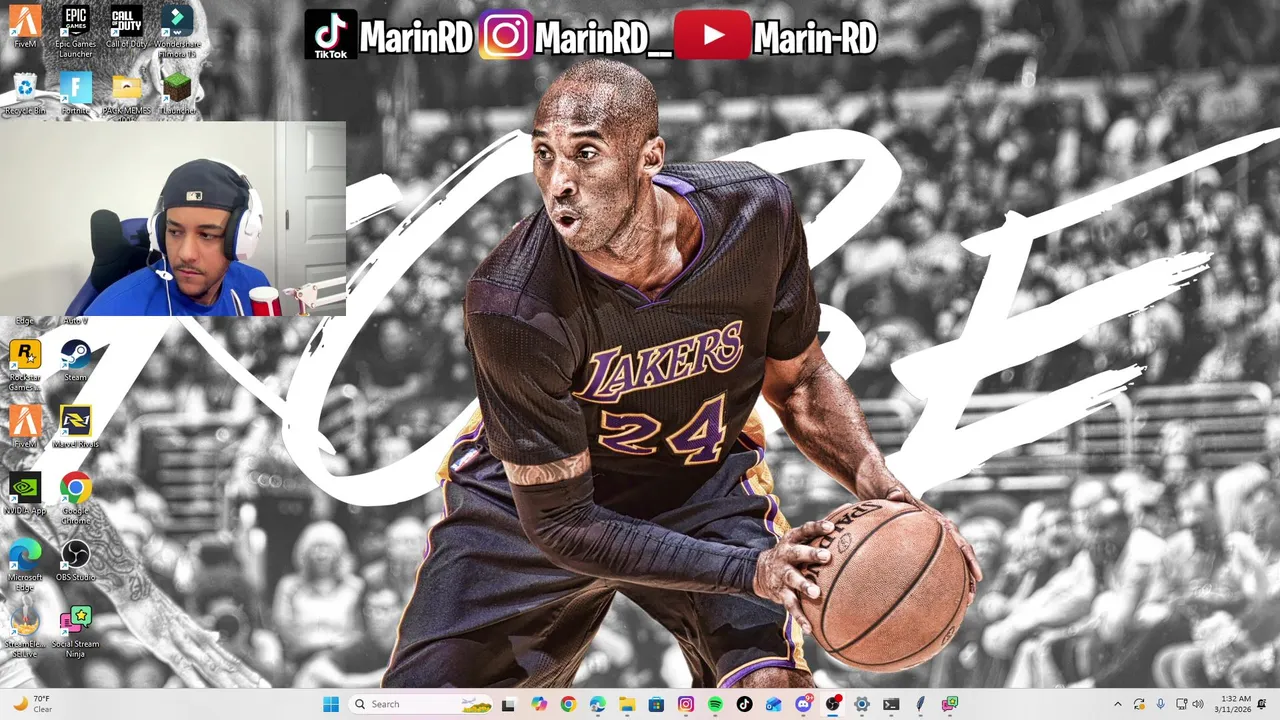The image size is (1280, 720).
Task: Open the volume speaker tray icon
Action: click(1198, 704)
